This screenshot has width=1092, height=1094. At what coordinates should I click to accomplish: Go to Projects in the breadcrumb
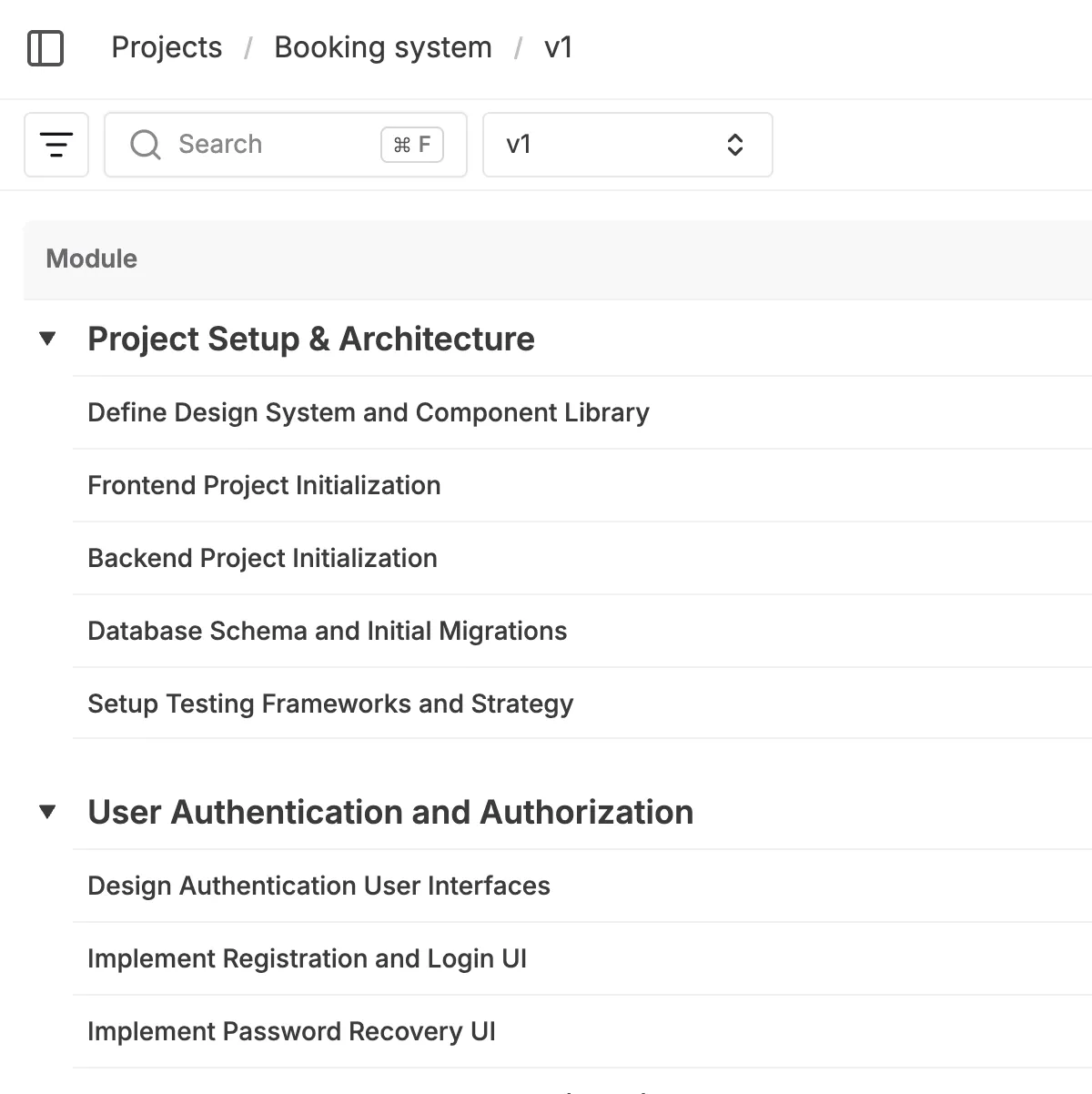167,47
